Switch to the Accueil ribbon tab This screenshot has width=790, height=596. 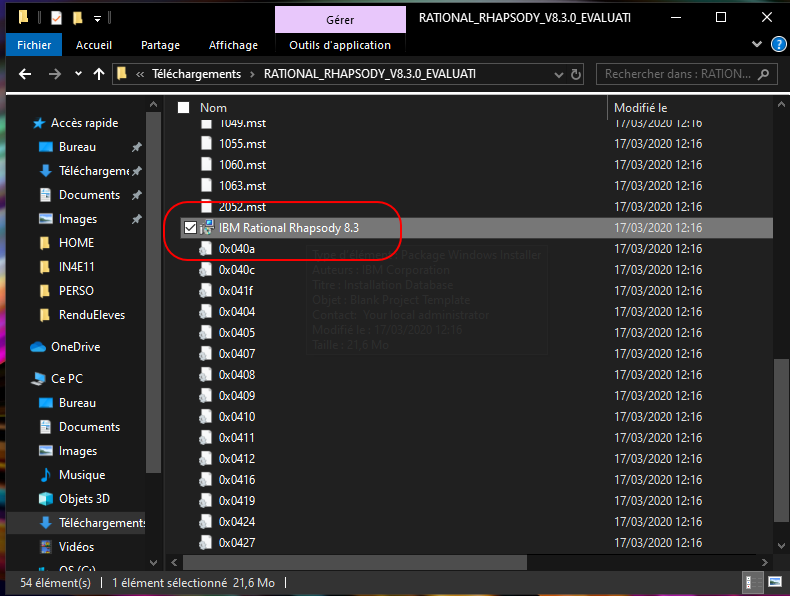click(94, 45)
